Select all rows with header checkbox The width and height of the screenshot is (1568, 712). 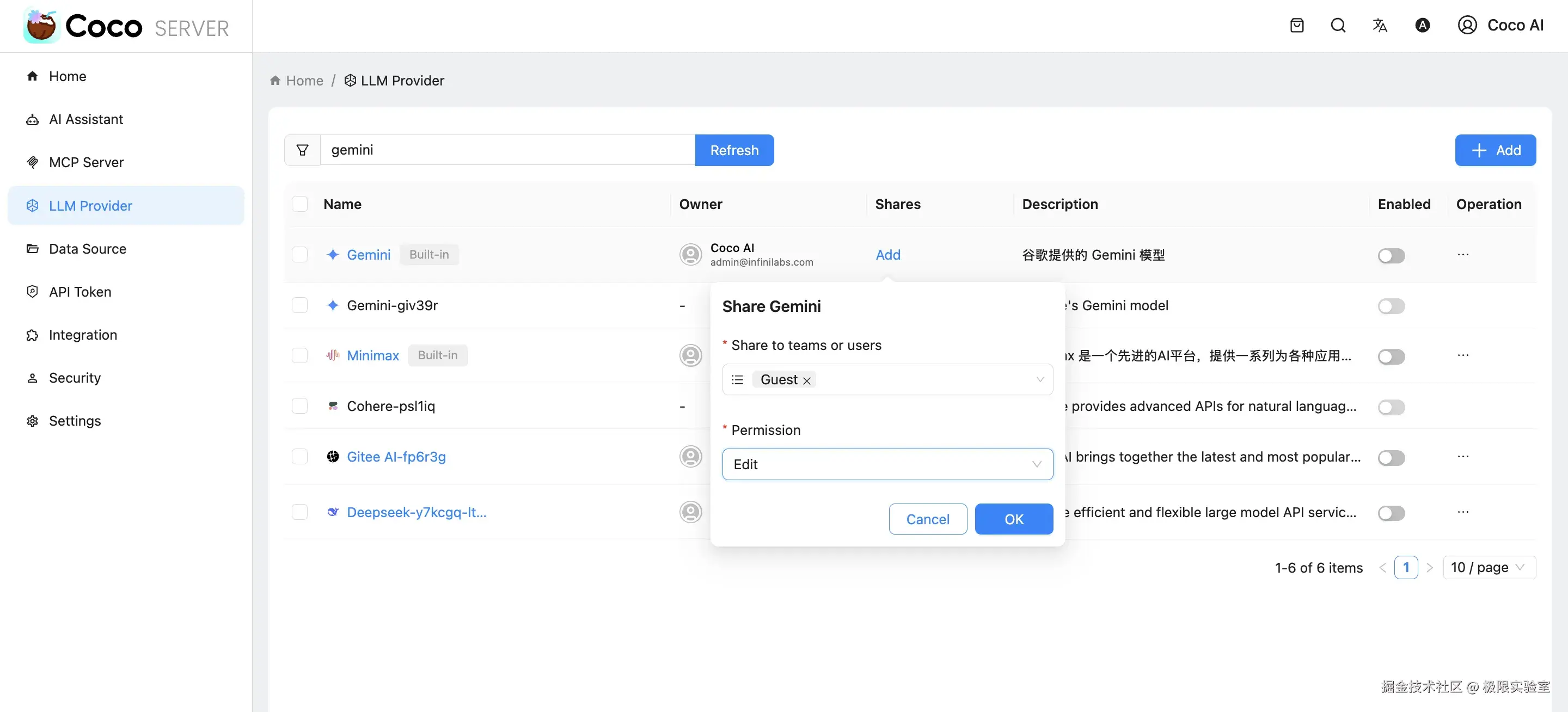point(299,204)
